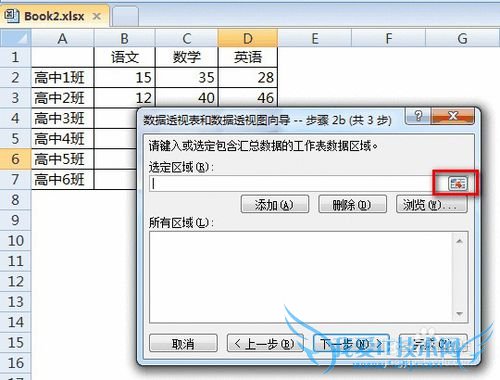
Task: Click the 语文 header cell
Action: coord(125,57)
